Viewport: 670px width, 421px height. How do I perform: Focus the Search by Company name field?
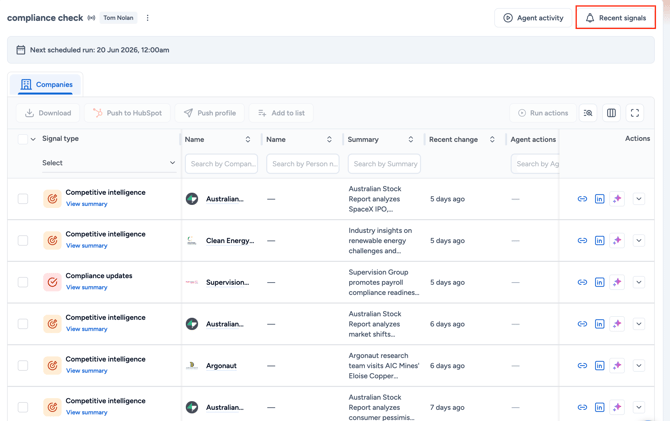(221, 164)
